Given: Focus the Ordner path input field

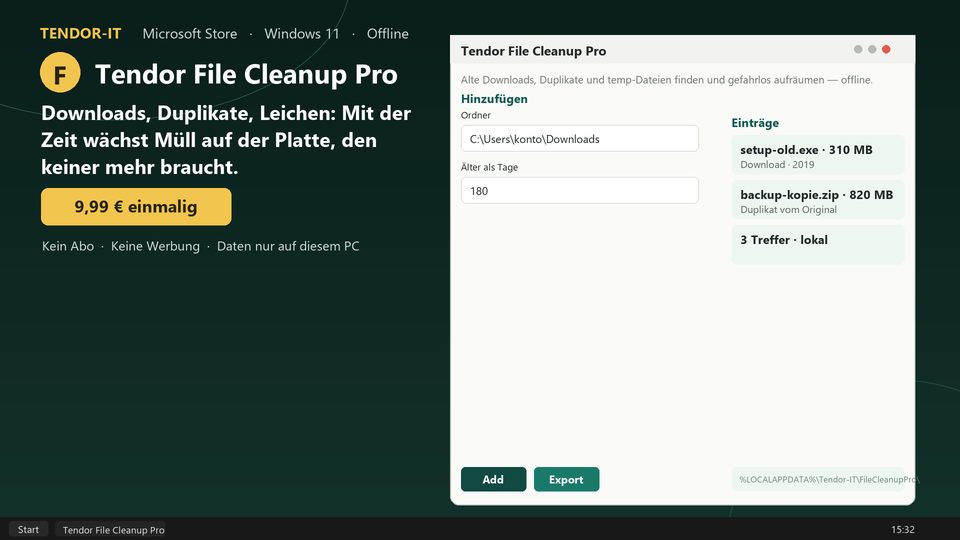Looking at the screenshot, I should click(580, 139).
